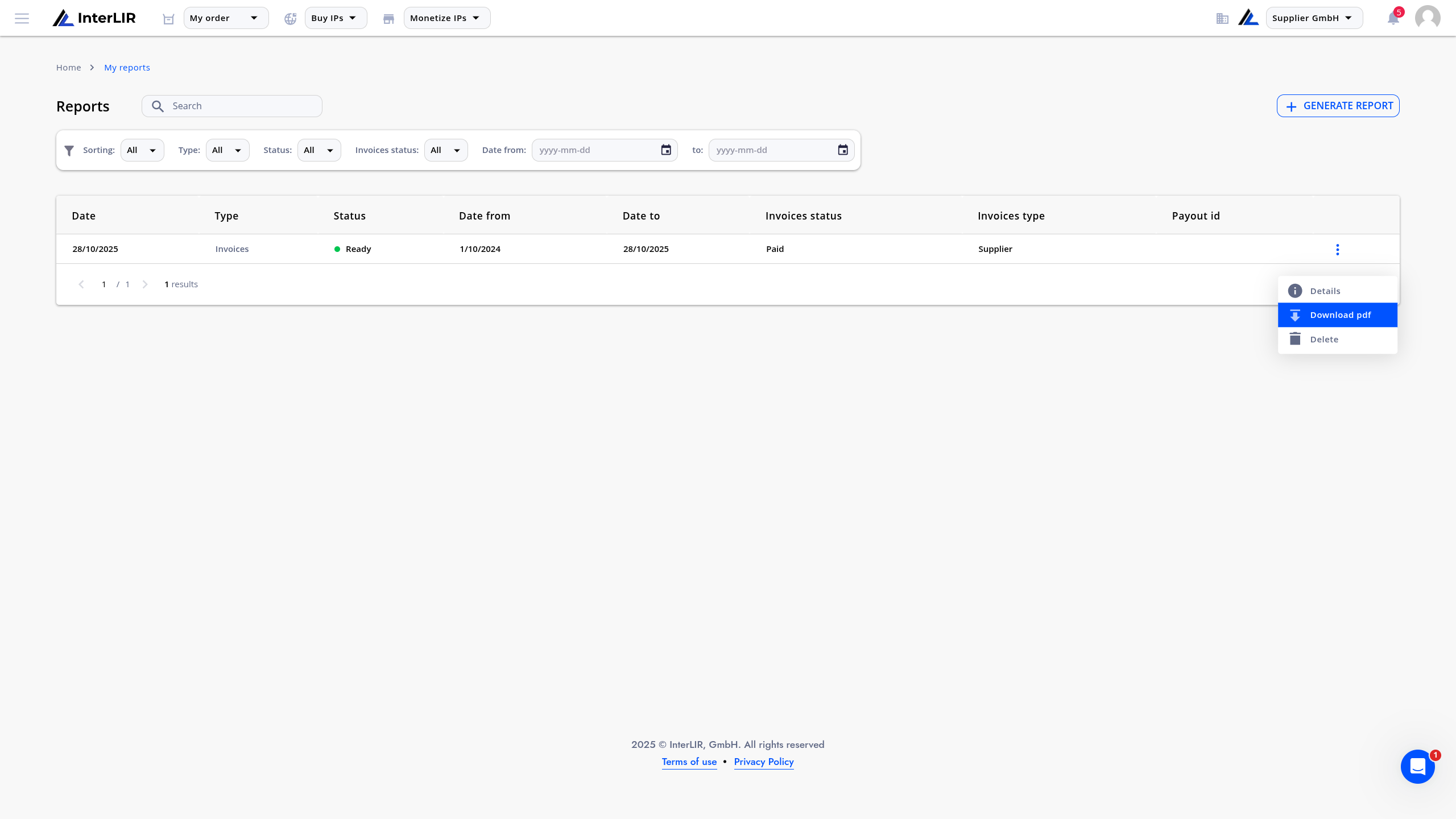Click the company logo beside Supplier GmbH

(x=1248, y=18)
